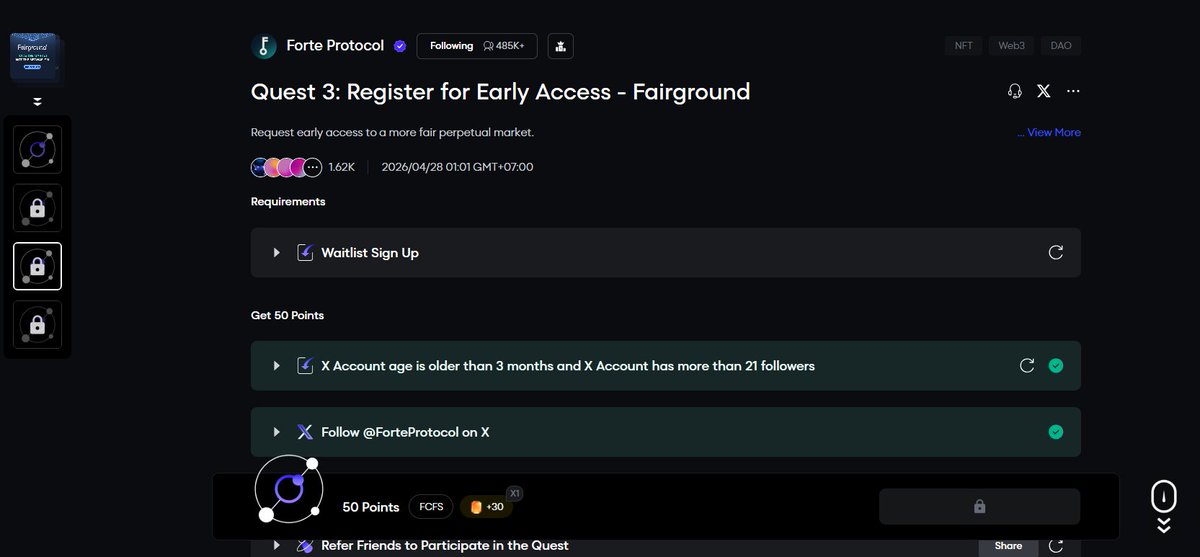Refresh the Refer Friends task

click(x=1056, y=546)
